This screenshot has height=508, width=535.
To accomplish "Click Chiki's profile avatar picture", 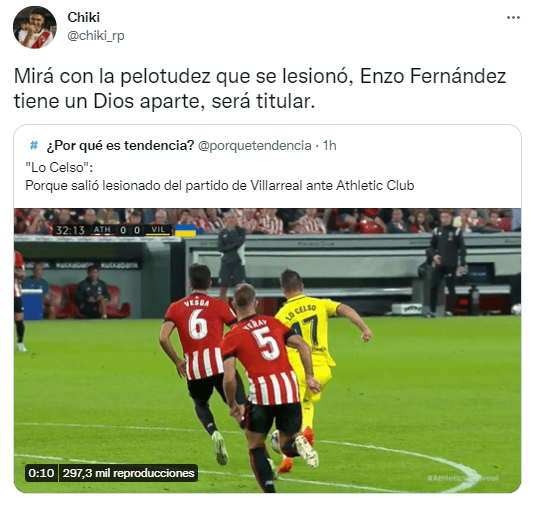I will pos(35,27).
